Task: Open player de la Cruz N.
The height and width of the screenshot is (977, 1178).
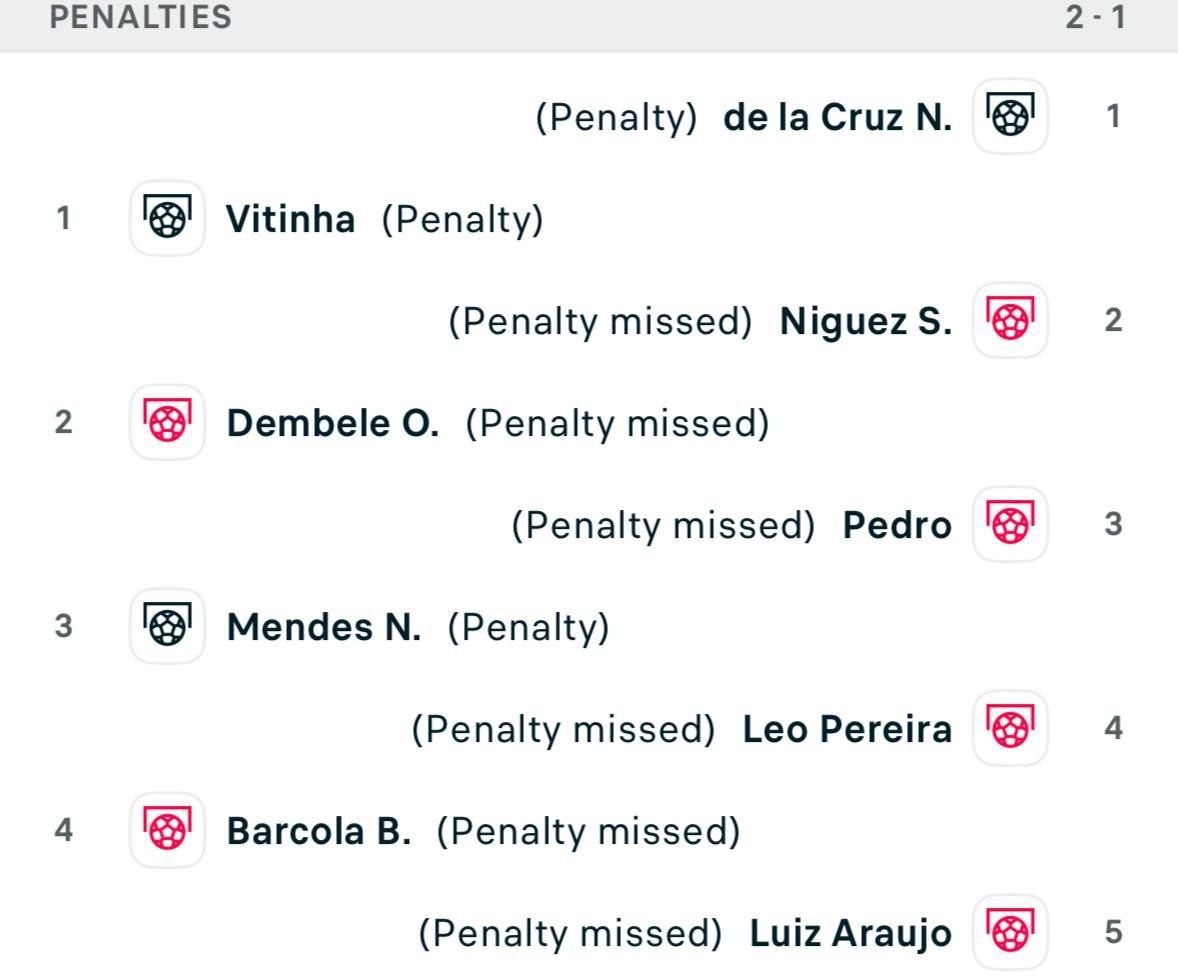Action: point(837,118)
